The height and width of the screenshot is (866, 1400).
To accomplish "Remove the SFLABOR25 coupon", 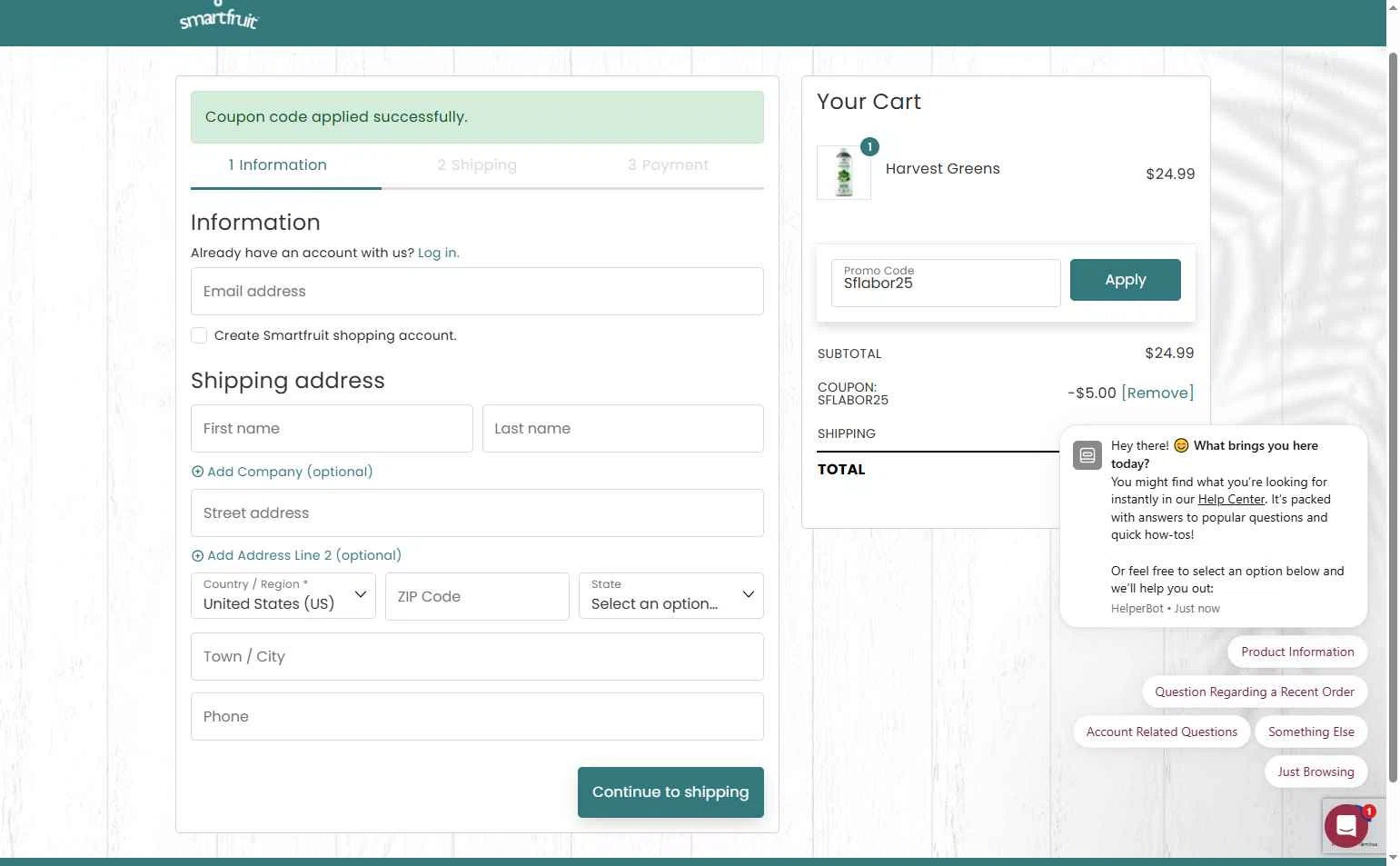I will (1157, 393).
